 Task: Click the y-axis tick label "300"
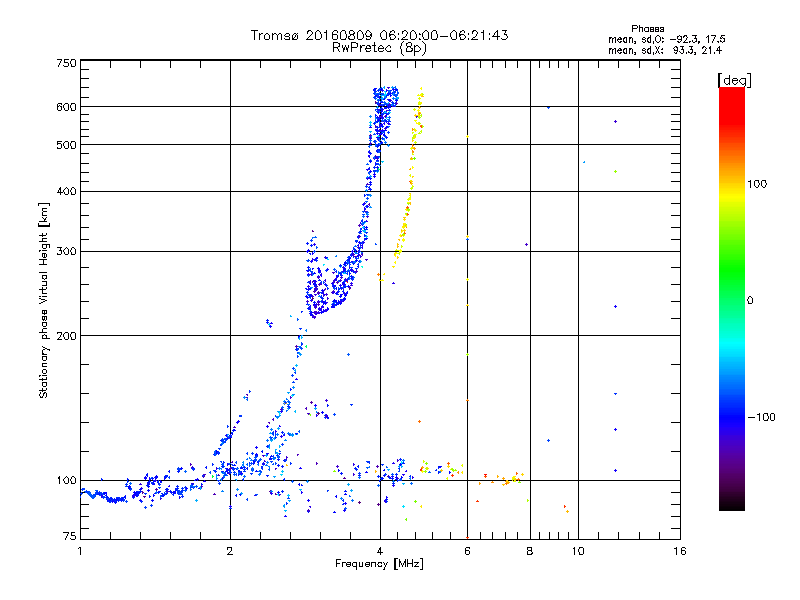(66, 251)
